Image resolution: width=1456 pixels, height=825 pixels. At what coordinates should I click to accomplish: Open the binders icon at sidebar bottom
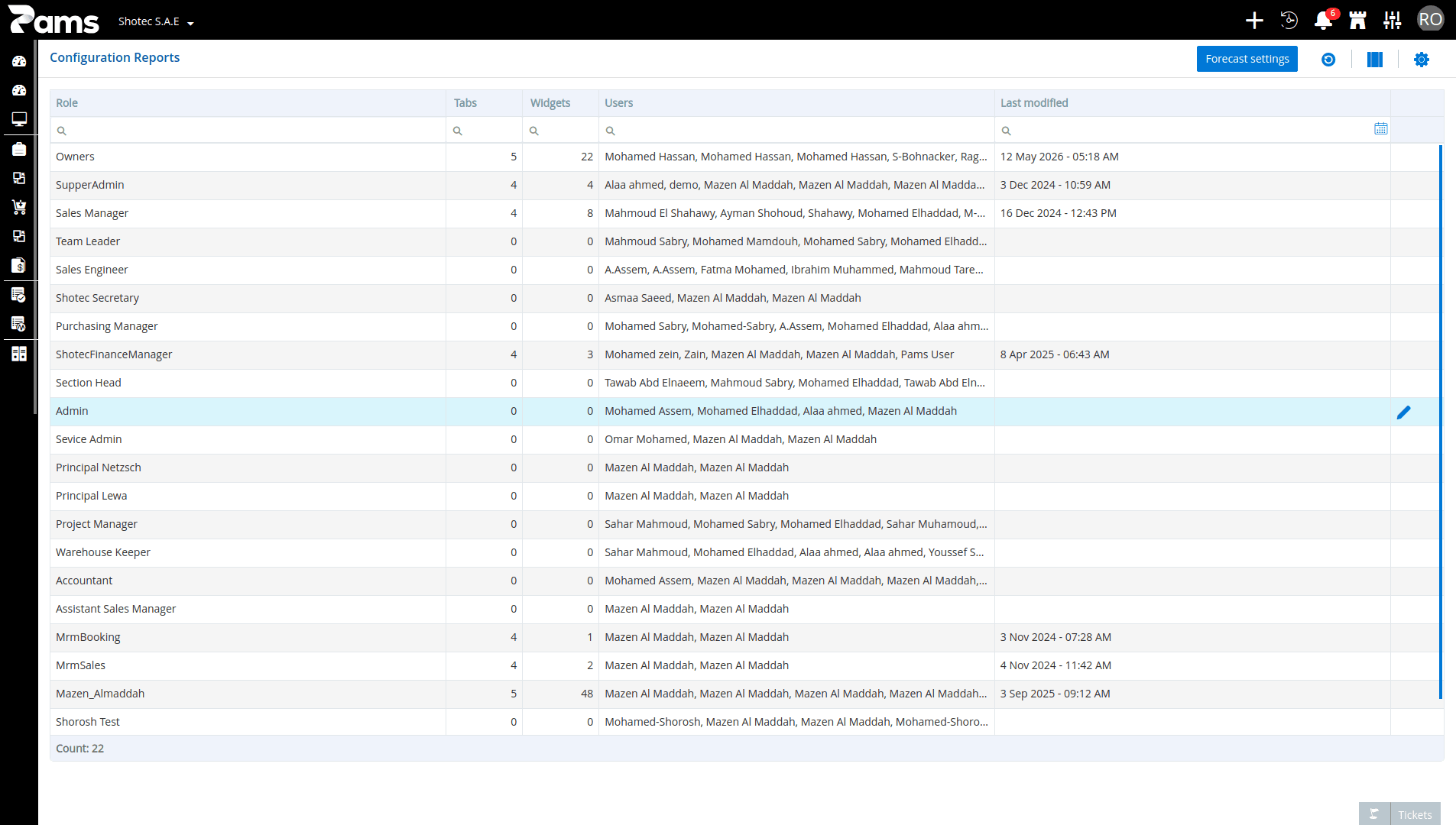[19, 354]
